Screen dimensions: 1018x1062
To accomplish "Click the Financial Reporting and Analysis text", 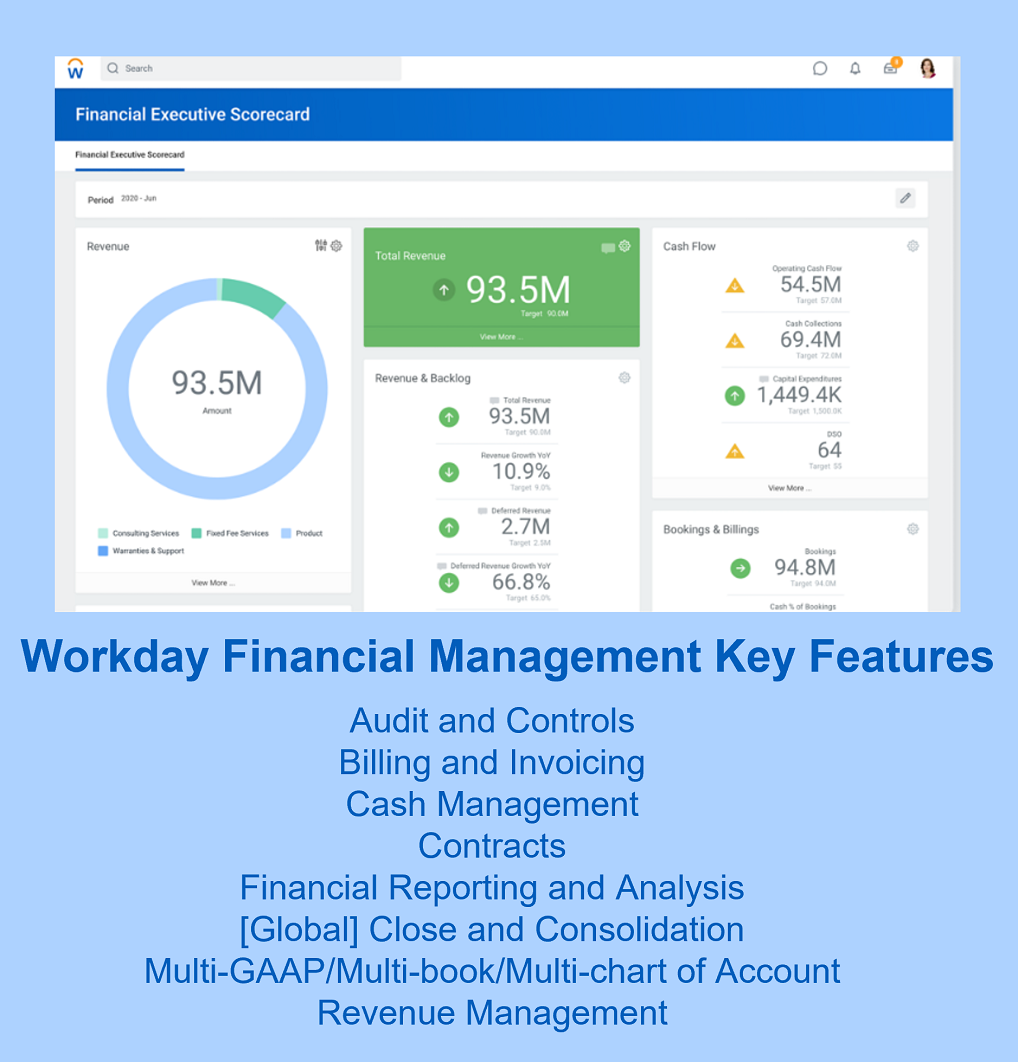I will [x=492, y=888].
